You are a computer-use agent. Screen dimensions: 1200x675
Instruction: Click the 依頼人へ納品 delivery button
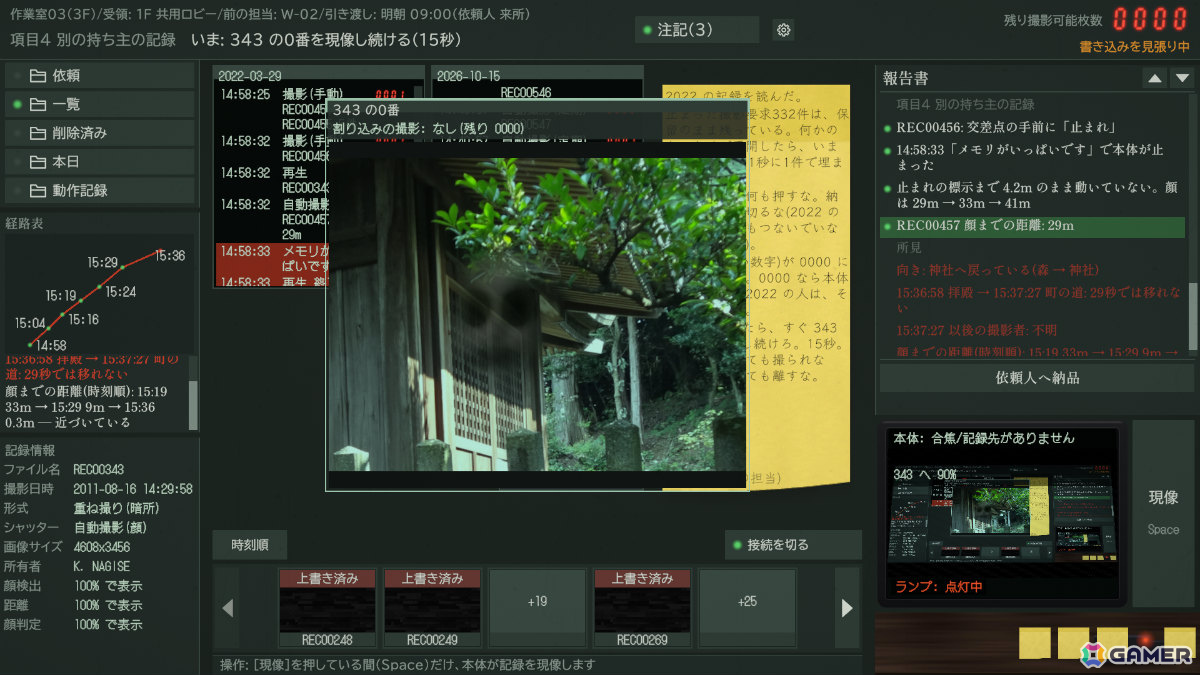(x=1037, y=378)
